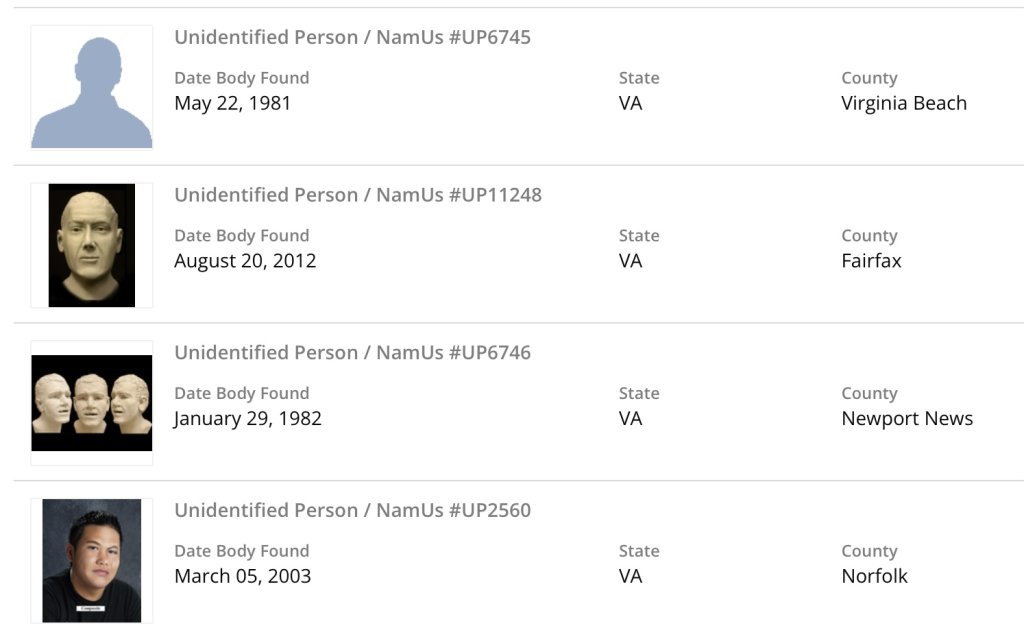This screenshot has height=628, width=1024.
Task: Select the Virginia Beach county value
Action: click(904, 103)
